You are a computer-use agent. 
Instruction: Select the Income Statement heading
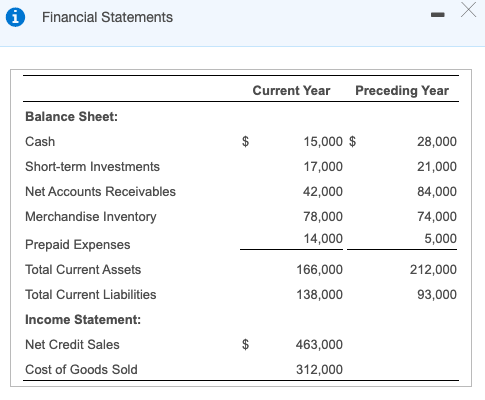point(83,320)
